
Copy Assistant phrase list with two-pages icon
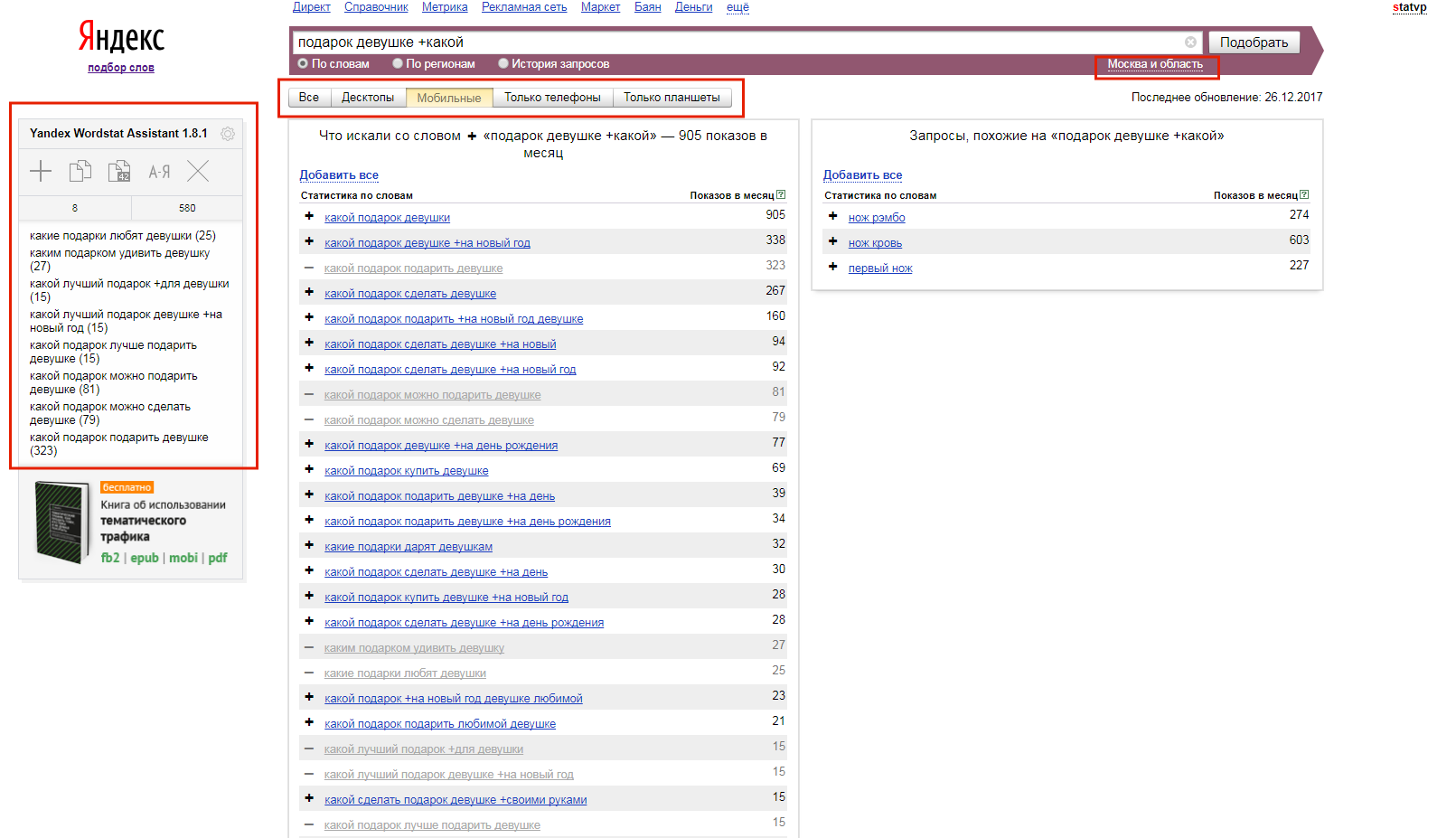[80, 171]
